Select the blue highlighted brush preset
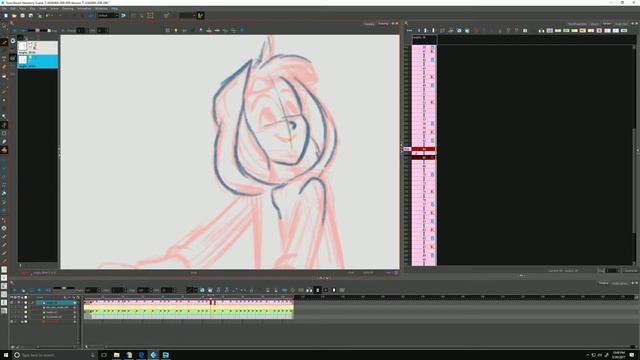640x360 pixels. click(38, 62)
